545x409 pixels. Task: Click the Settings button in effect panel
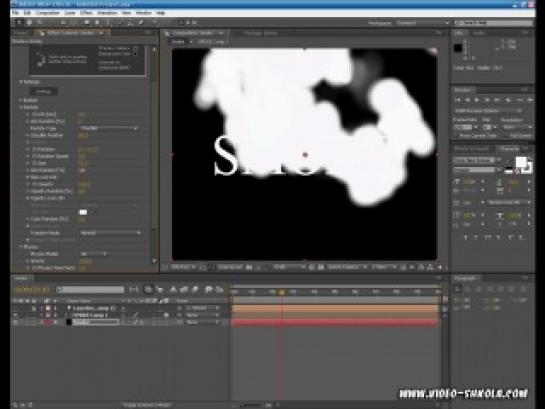tap(44, 91)
